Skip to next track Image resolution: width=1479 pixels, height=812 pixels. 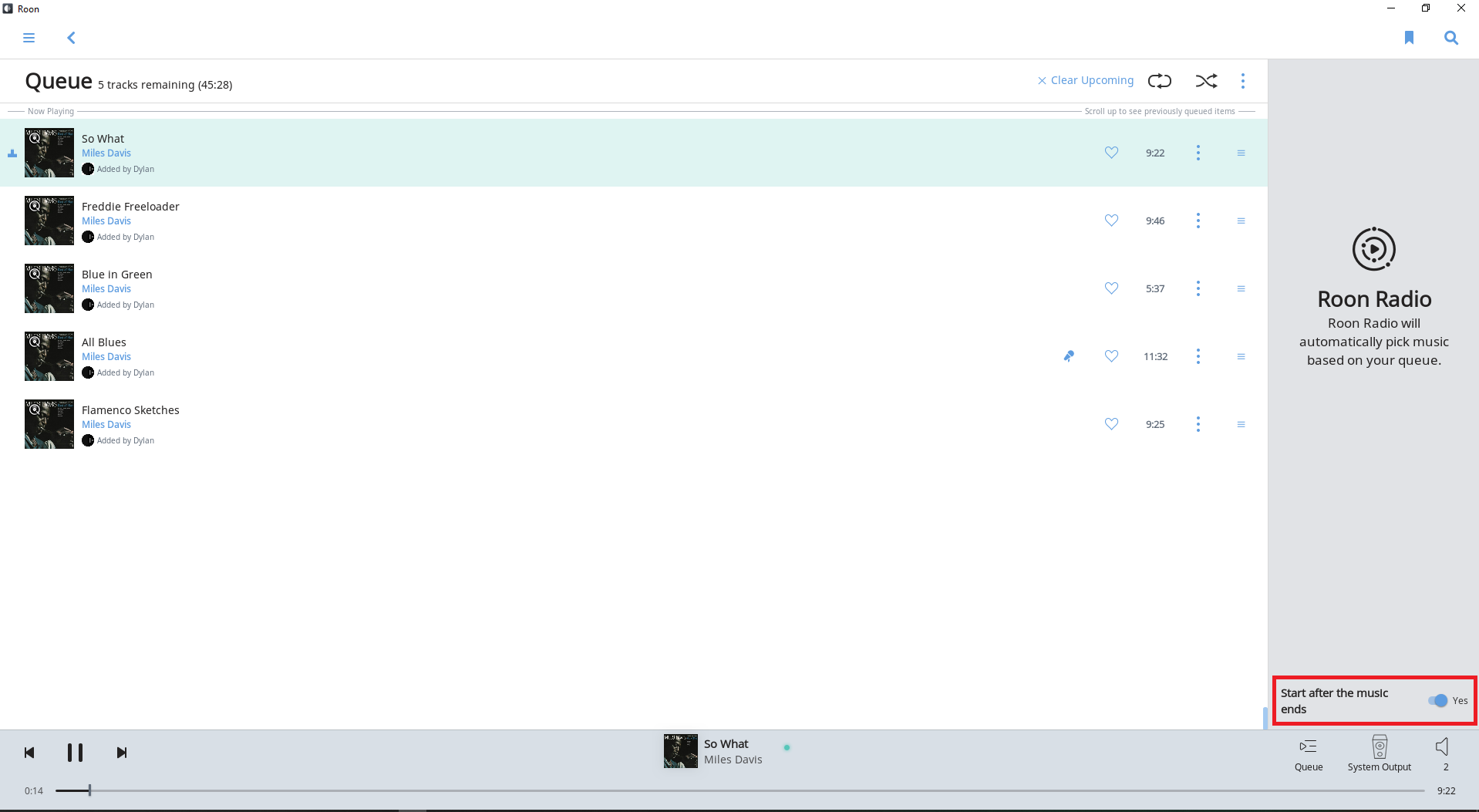(x=122, y=753)
